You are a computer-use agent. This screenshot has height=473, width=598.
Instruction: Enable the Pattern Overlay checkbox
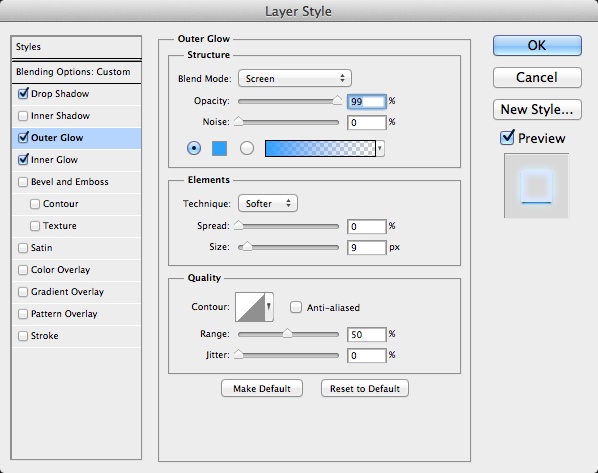[23, 314]
